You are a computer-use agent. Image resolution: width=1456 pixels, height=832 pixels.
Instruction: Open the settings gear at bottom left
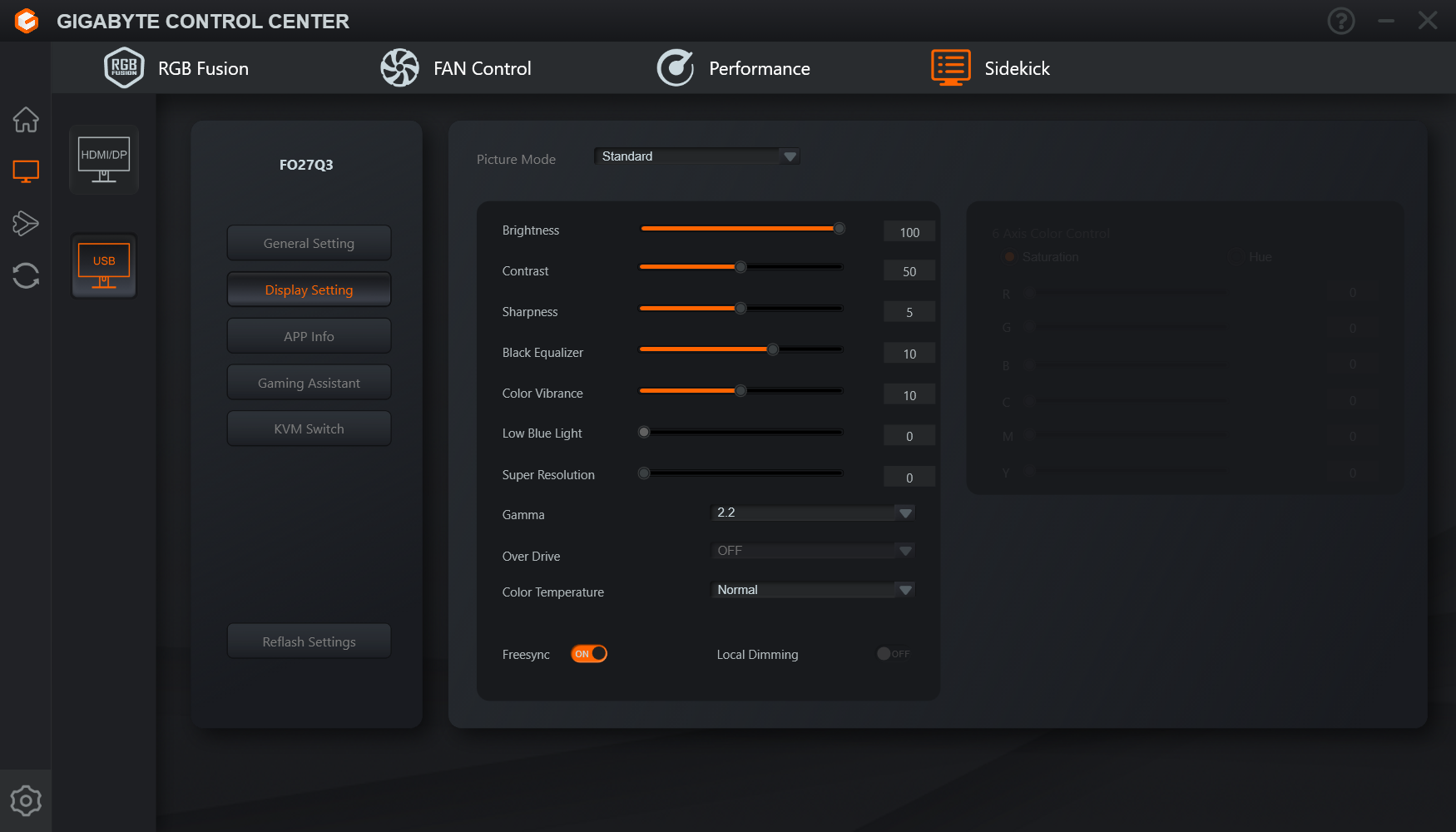26,800
